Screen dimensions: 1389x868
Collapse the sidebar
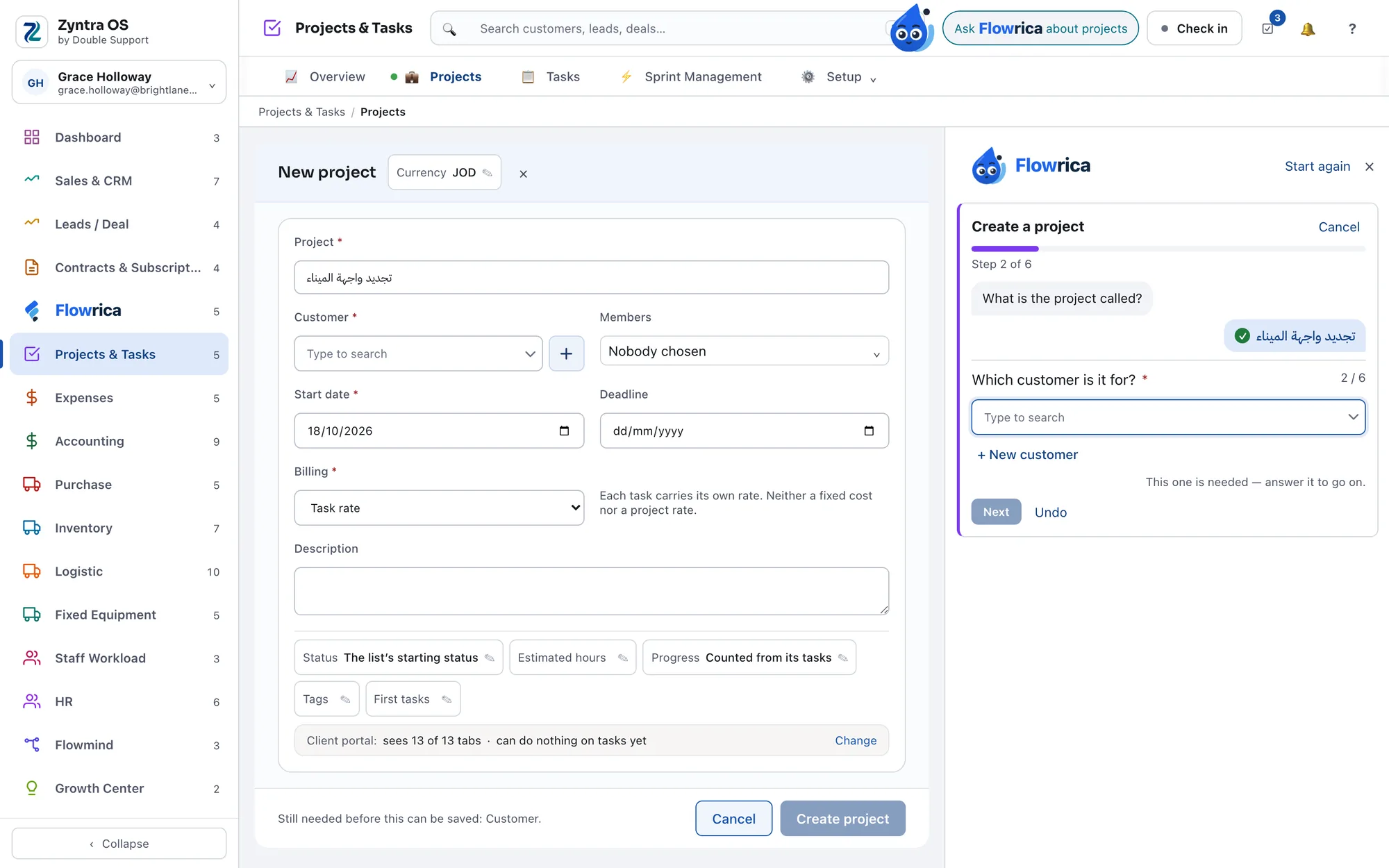pyautogui.click(x=119, y=844)
